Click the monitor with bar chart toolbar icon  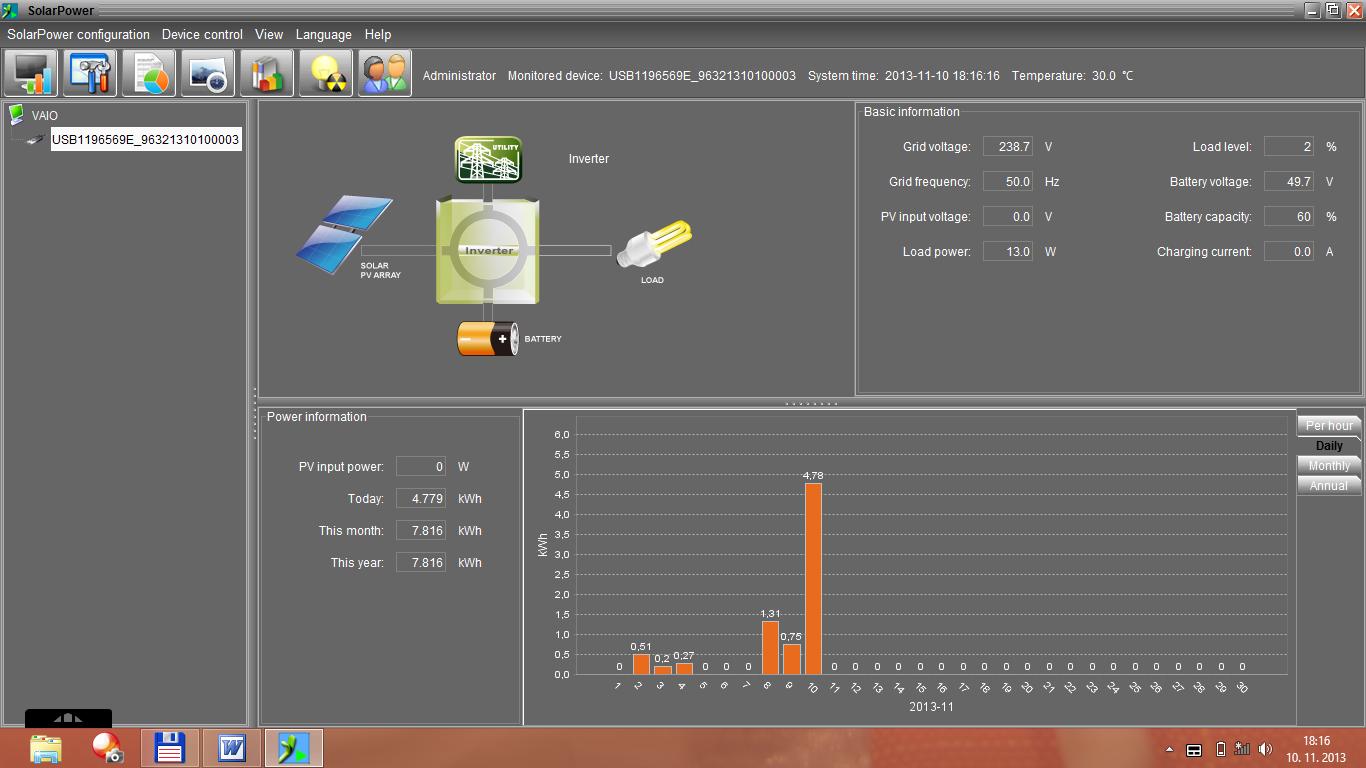tap(31, 75)
